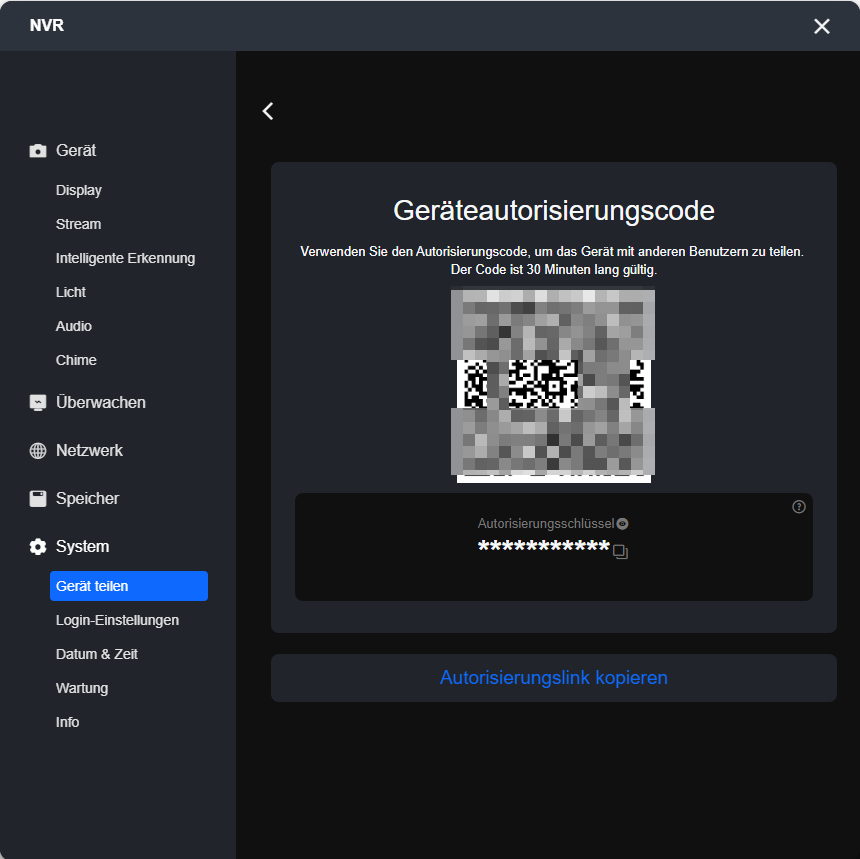The height and width of the screenshot is (859, 860).
Task: Reveal the Autorisierungsschlüssel with eye icon
Action: point(622,524)
